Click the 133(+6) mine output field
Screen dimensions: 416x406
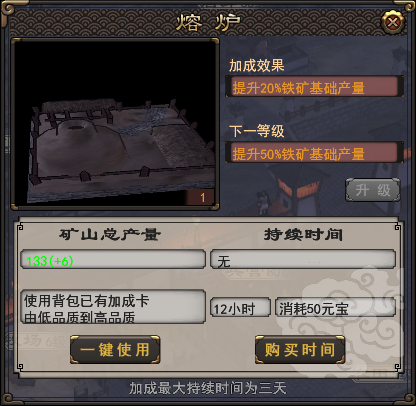[113, 259]
